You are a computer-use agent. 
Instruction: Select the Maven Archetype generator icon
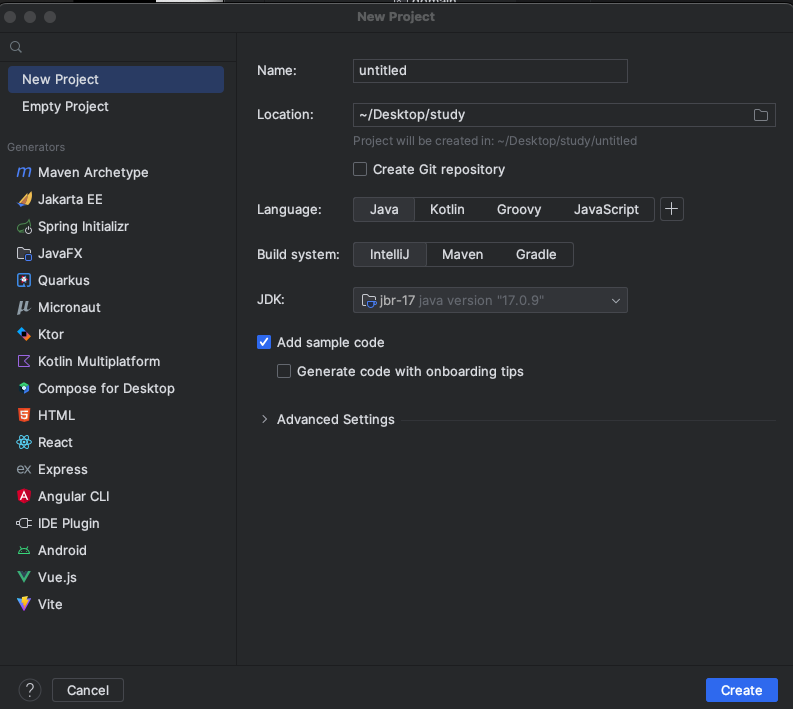point(24,172)
